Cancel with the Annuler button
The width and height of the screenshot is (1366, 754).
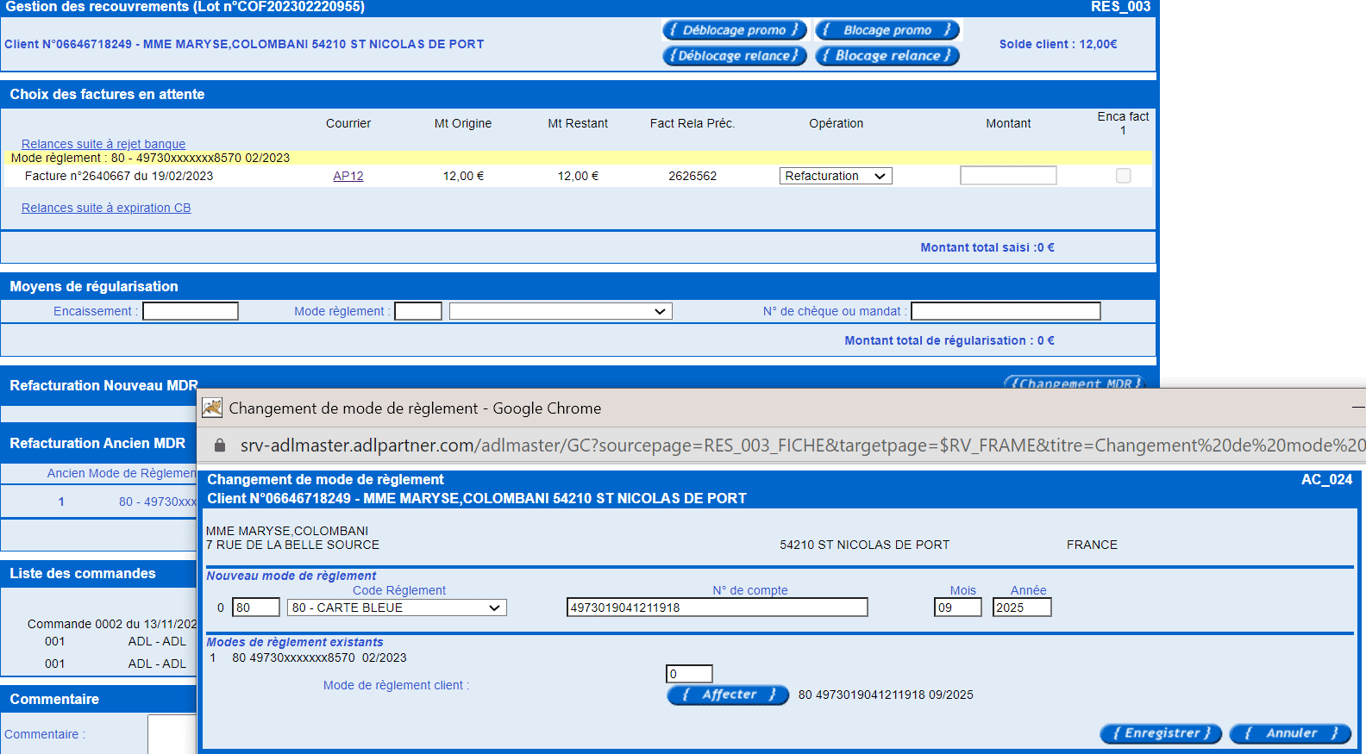coord(1290,734)
